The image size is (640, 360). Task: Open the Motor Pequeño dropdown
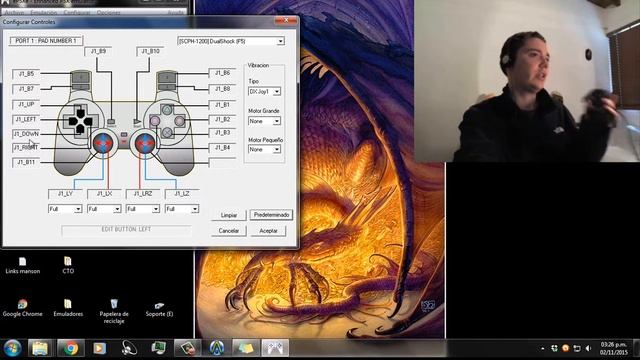click(x=264, y=149)
